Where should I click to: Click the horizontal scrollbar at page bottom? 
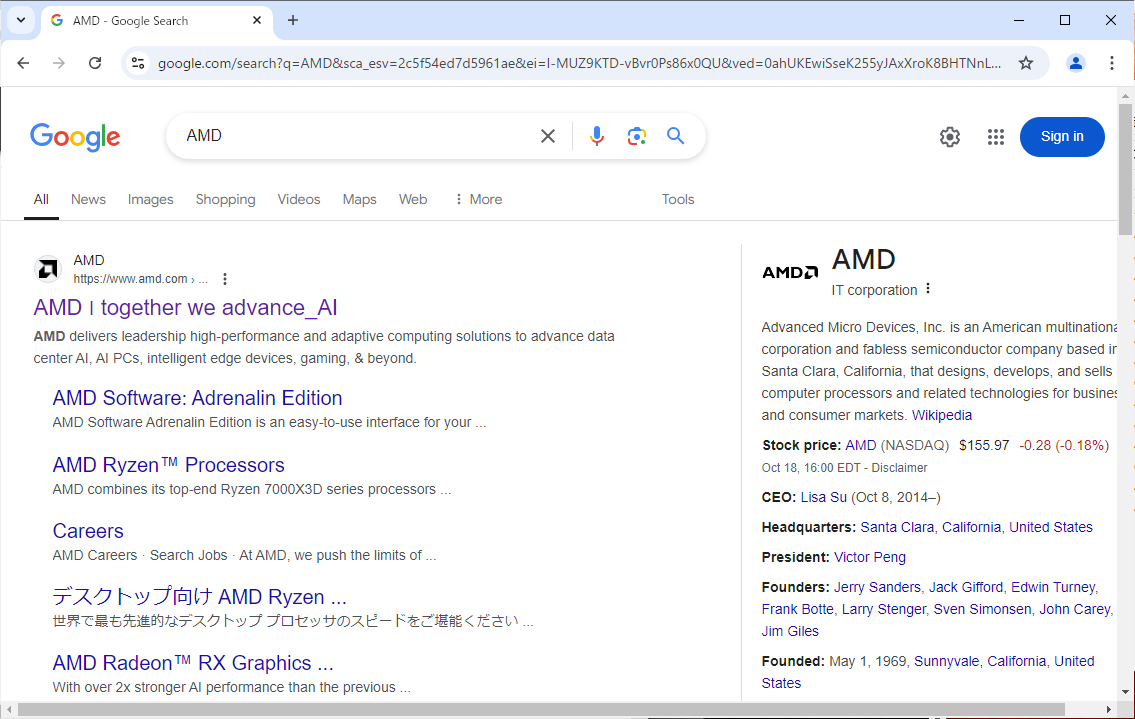point(540,709)
